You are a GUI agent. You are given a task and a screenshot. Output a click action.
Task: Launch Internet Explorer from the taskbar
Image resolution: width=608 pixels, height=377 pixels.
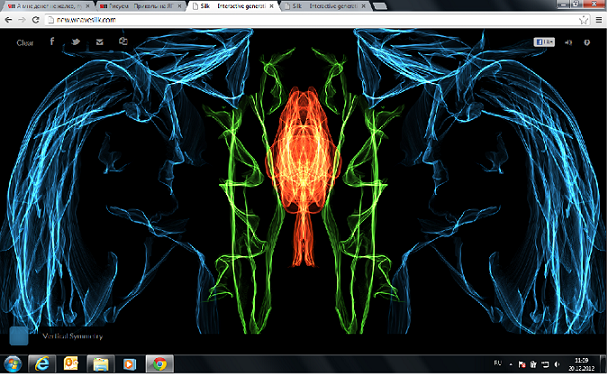[x=42, y=364]
